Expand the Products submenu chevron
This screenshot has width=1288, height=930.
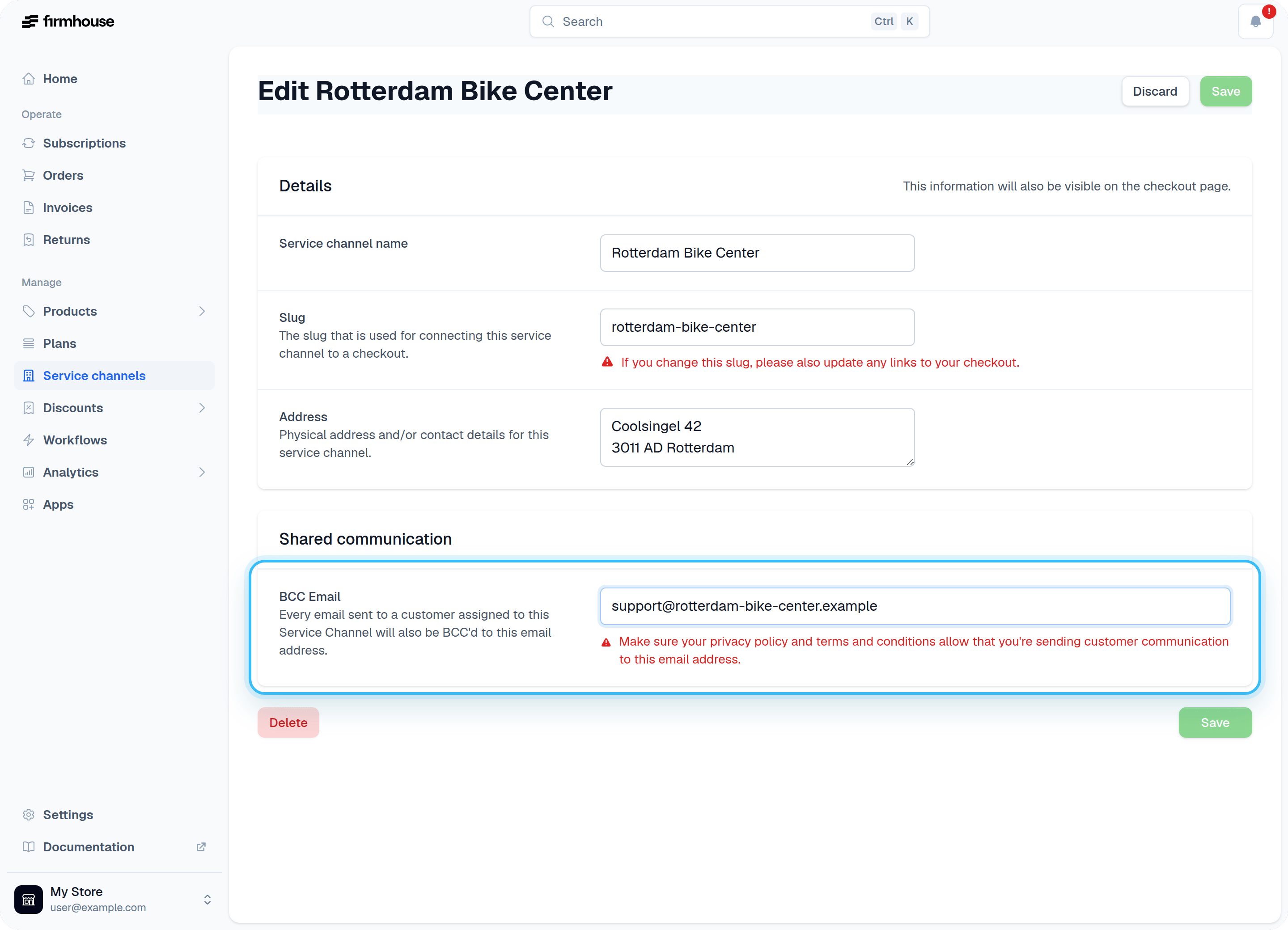coord(202,311)
